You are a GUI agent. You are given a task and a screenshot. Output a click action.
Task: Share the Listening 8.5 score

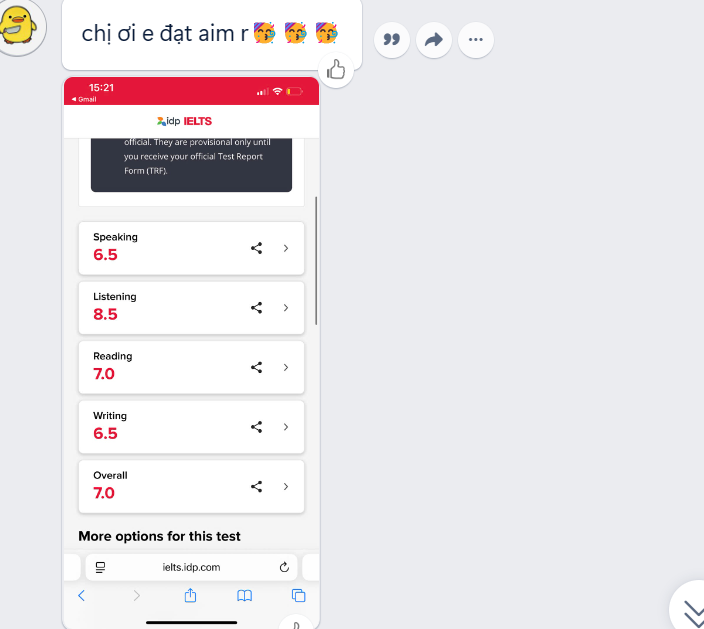tap(256, 308)
